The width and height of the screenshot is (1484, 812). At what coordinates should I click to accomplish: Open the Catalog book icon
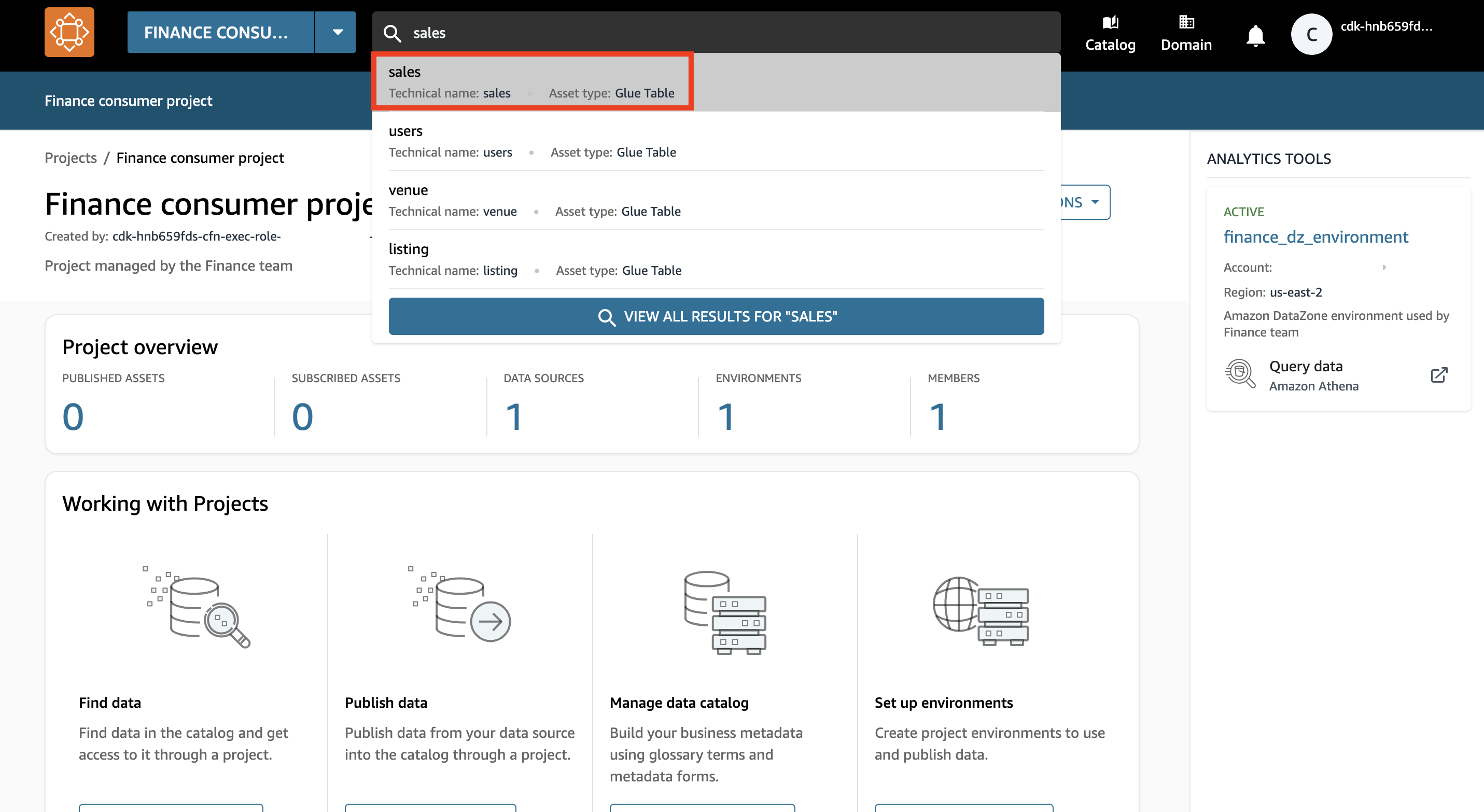[x=1110, y=23]
